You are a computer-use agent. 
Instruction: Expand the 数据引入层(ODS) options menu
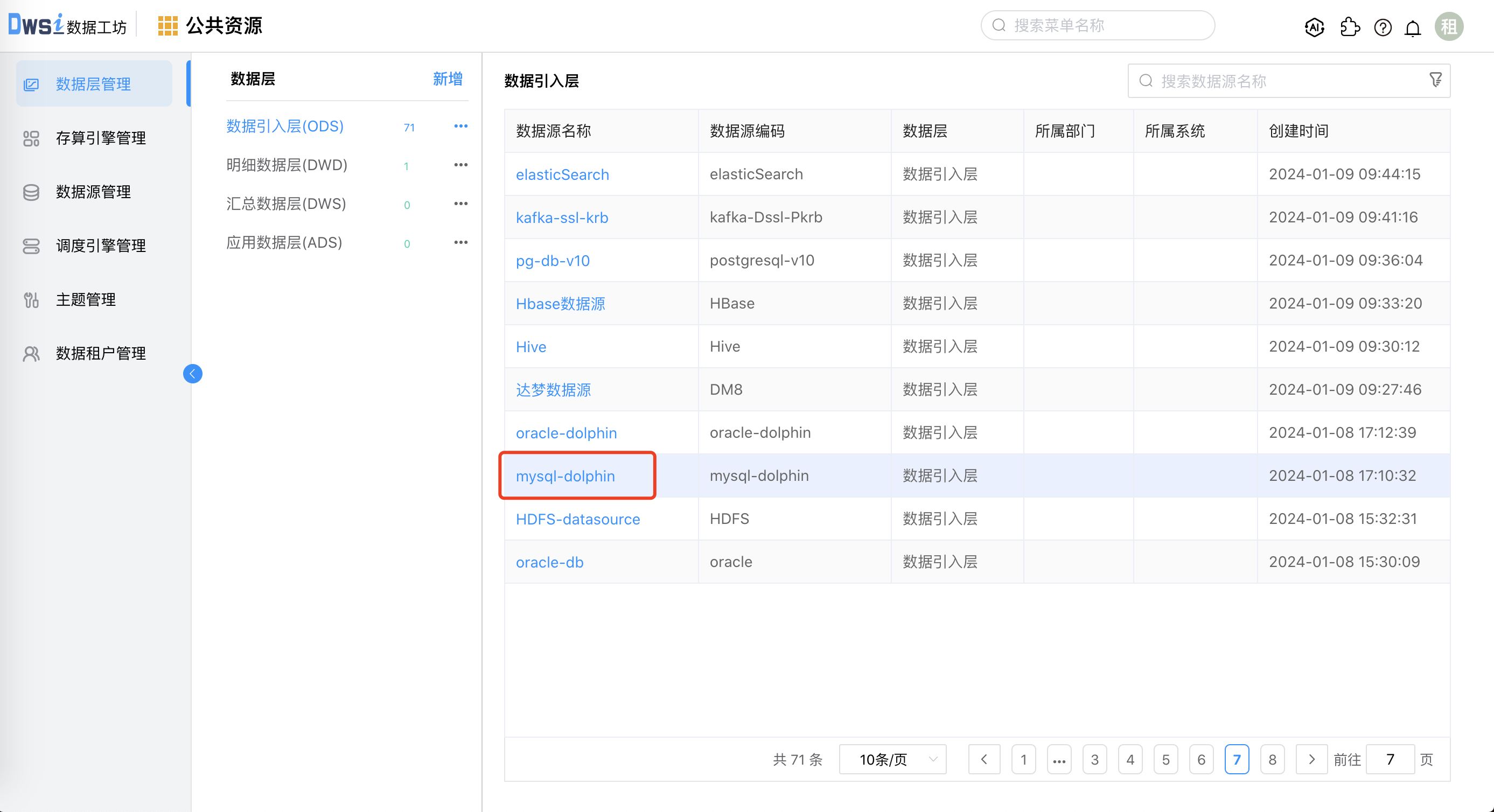point(458,126)
